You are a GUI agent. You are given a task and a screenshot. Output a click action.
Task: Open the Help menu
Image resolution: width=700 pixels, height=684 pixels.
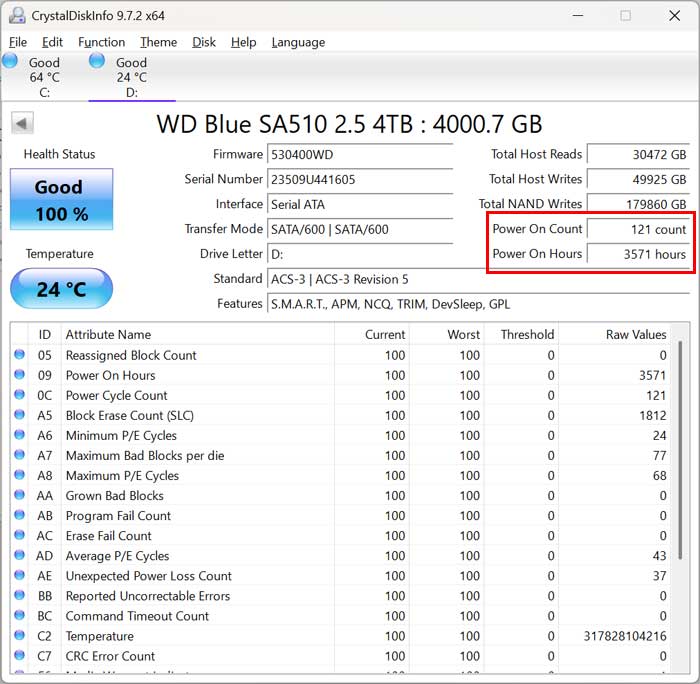[243, 42]
